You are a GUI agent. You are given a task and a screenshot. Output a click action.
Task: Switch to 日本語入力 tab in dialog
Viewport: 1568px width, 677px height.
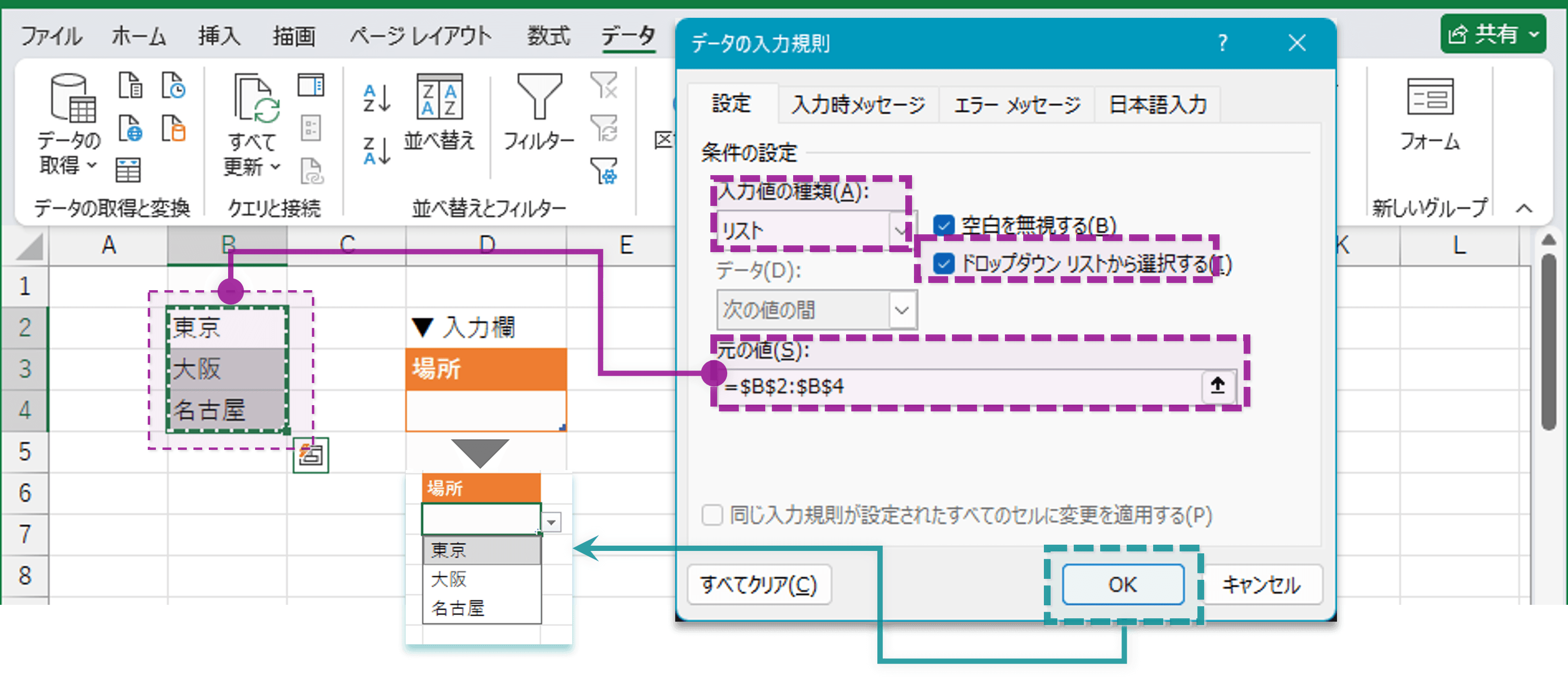pos(1157,105)
